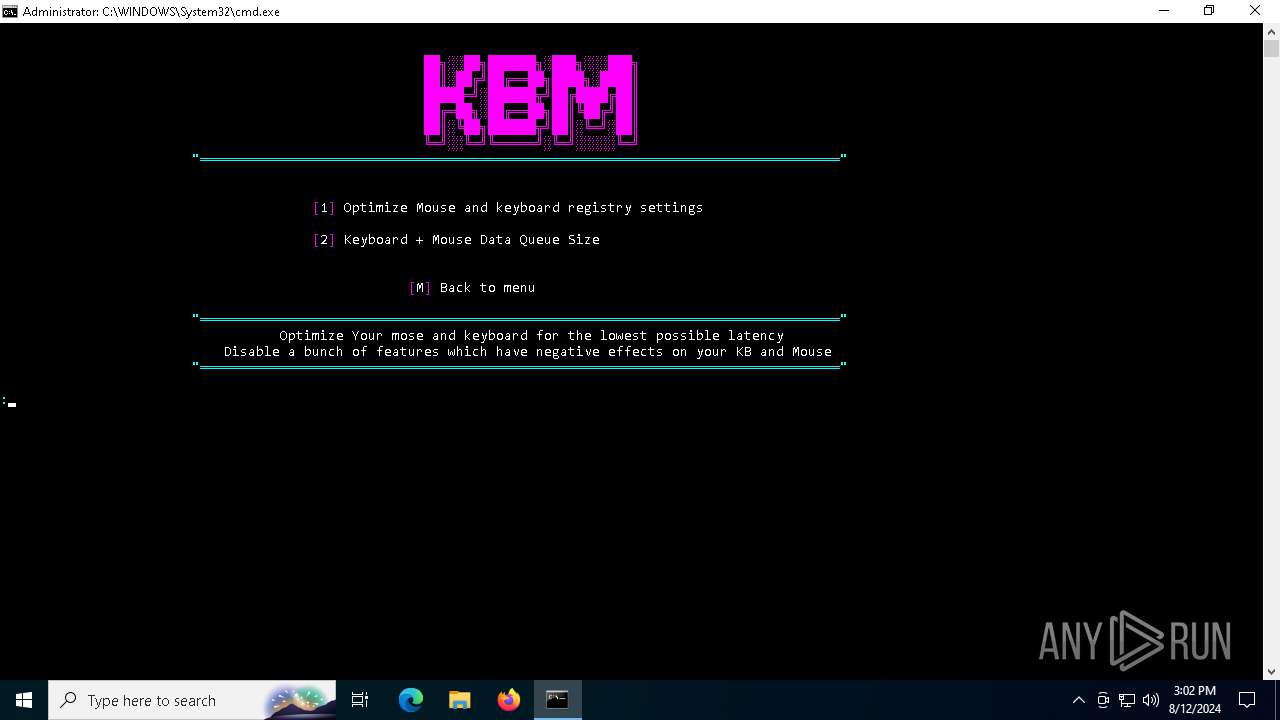The image size is (1280, 720).
Task: Open Task View on the taskbar
Action: (x=360, y=700)
